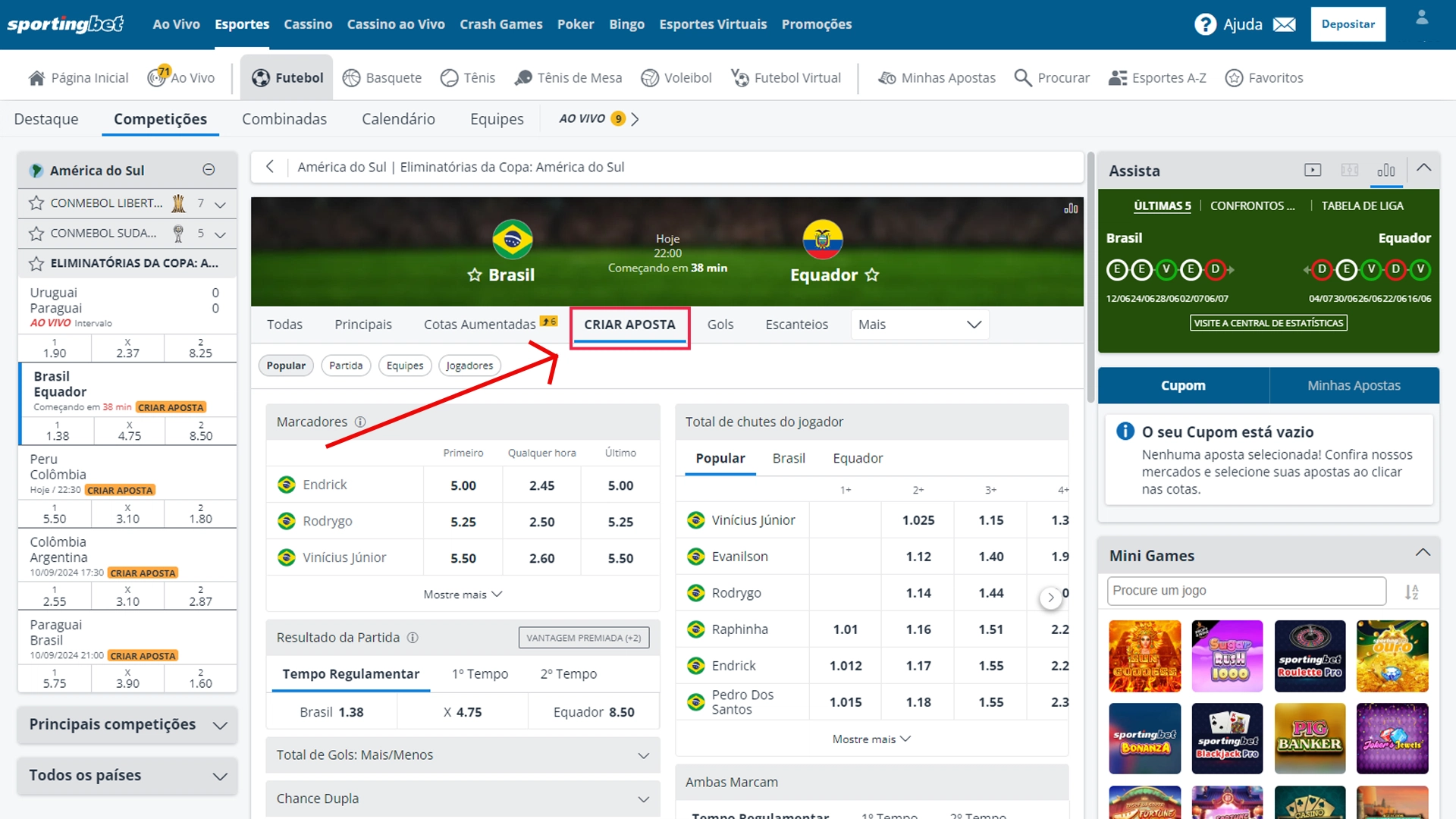Expand Marcadores Mostre mais
The width and height of the screenshot is (1456, 819).
click(463, 595)
